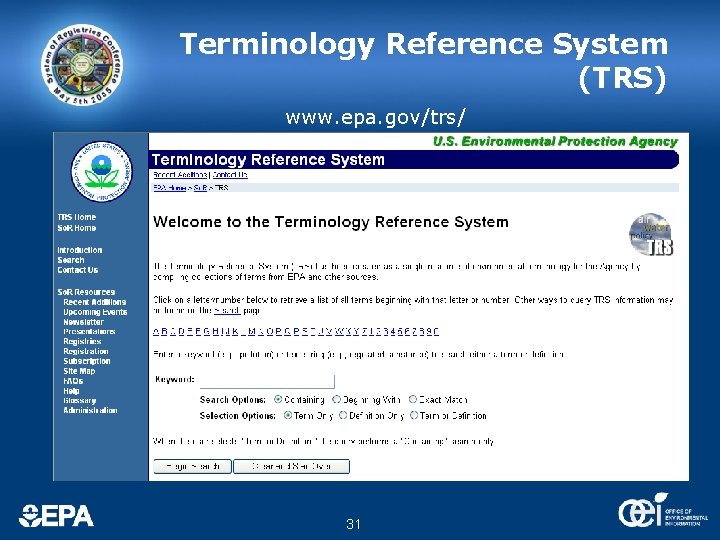Image resolution: width=720 pixels, height=540 pixels.
Task: Click Contact Us link below the title bar
Action: 230,175
